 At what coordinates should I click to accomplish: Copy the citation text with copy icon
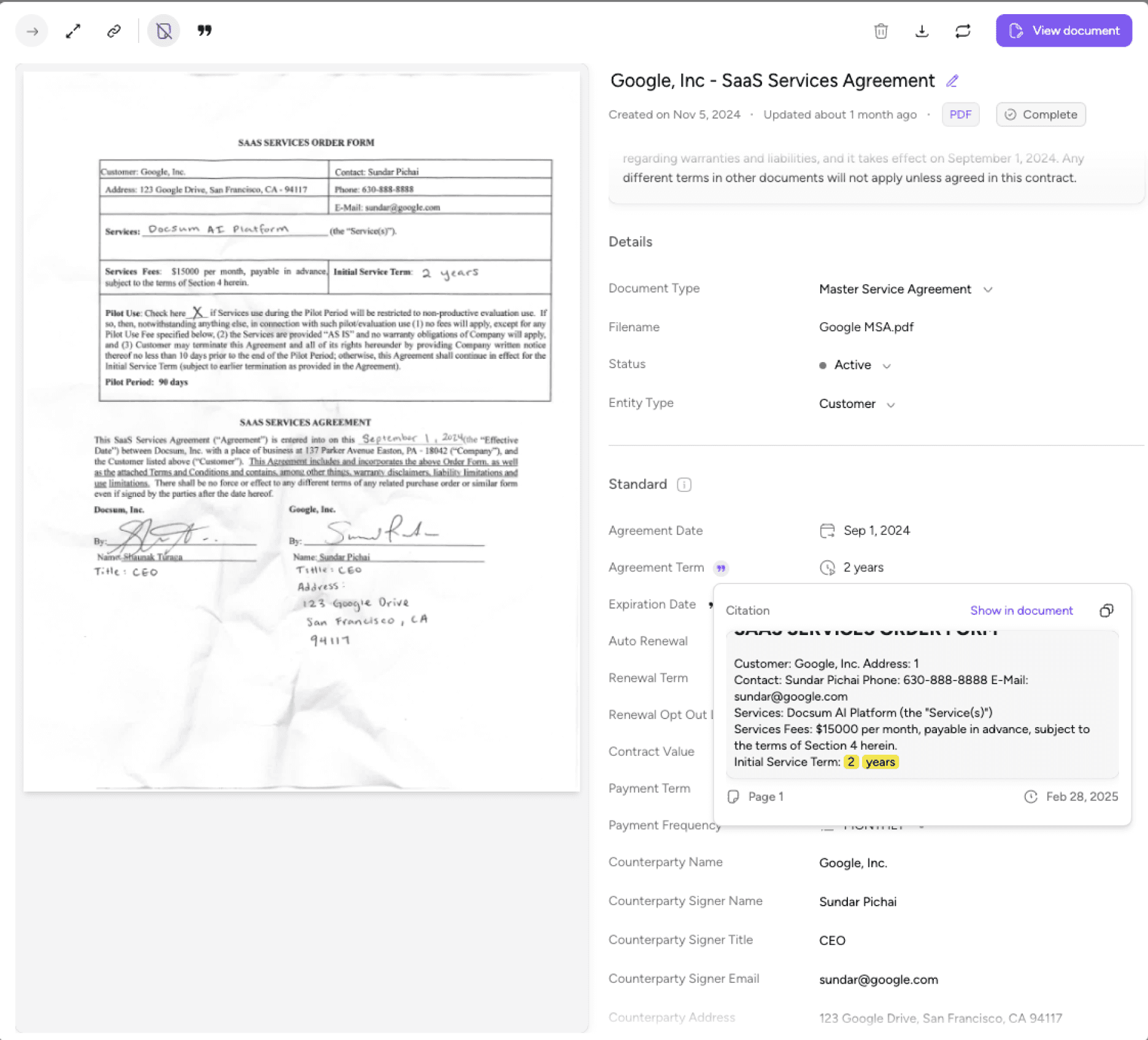(x=1106, y=611)
